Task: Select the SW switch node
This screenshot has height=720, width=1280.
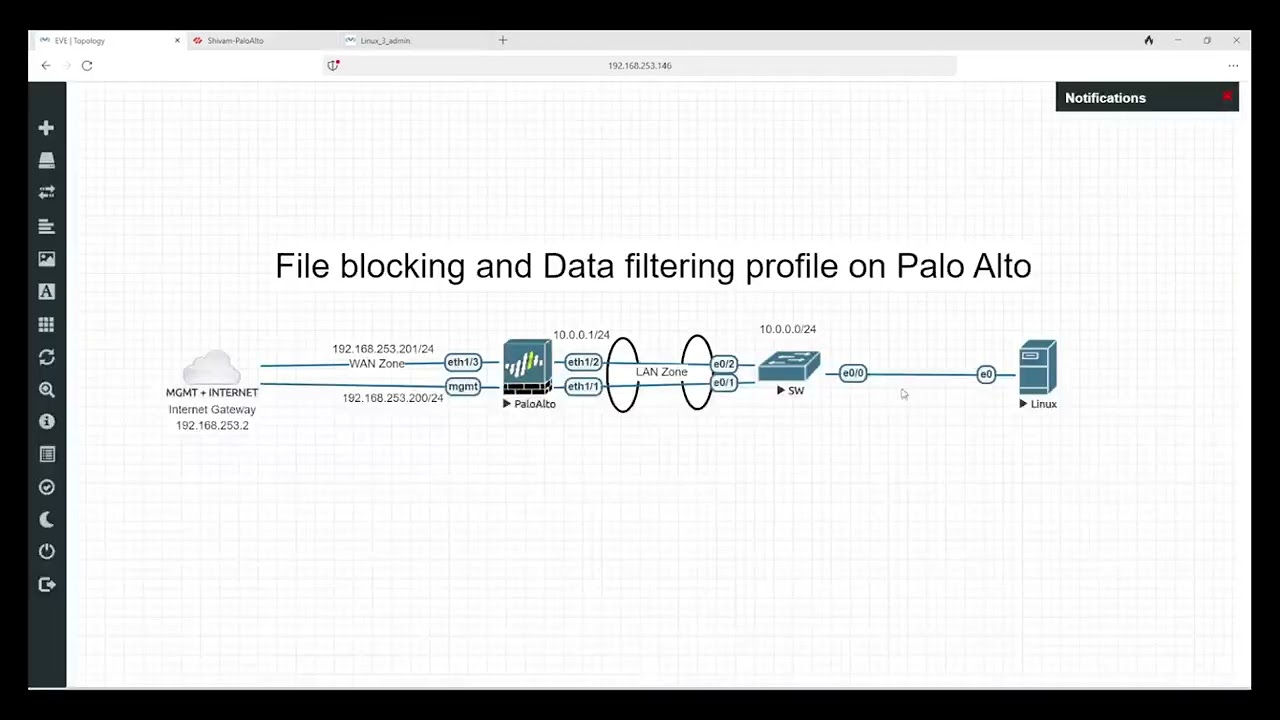Action: 789,366
